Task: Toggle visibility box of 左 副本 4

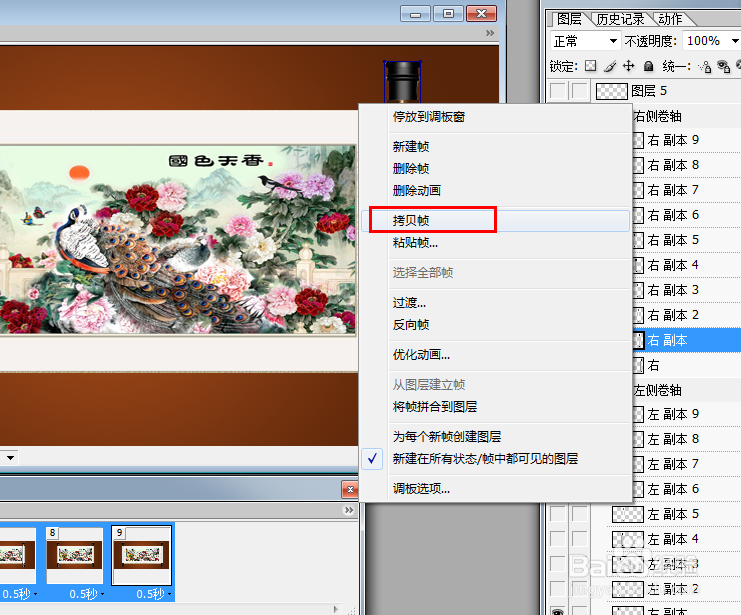Action: pyautogui.click(x=558, y=538)
